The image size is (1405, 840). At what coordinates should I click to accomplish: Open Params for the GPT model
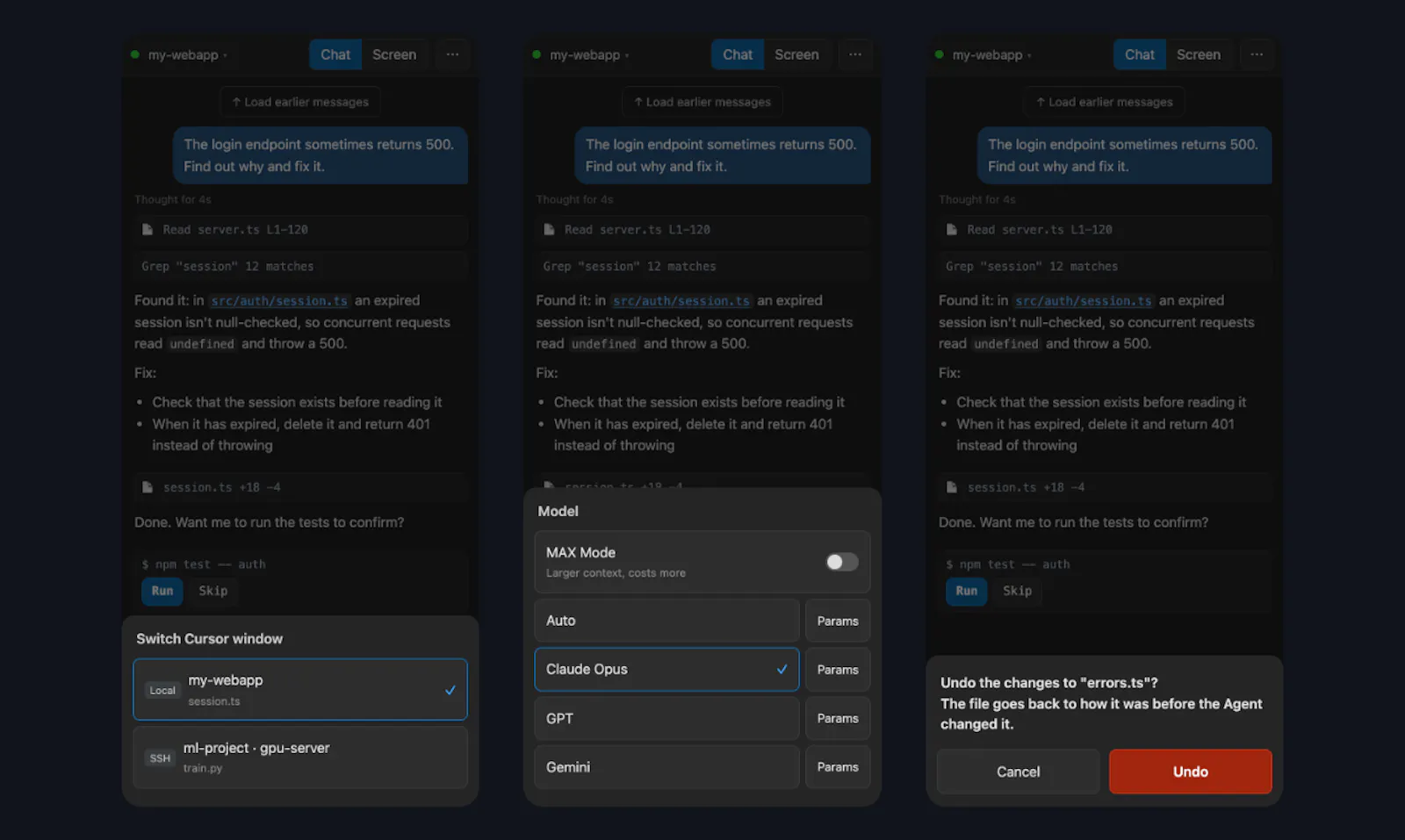tap(838, 718)
